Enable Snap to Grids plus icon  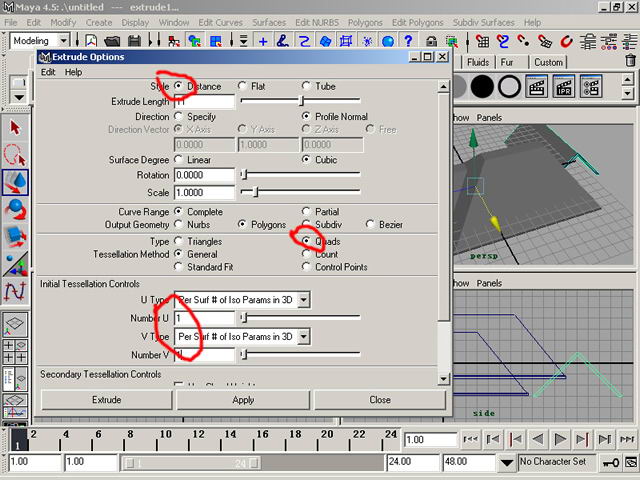pyautogui.click(x=263, y=41)
